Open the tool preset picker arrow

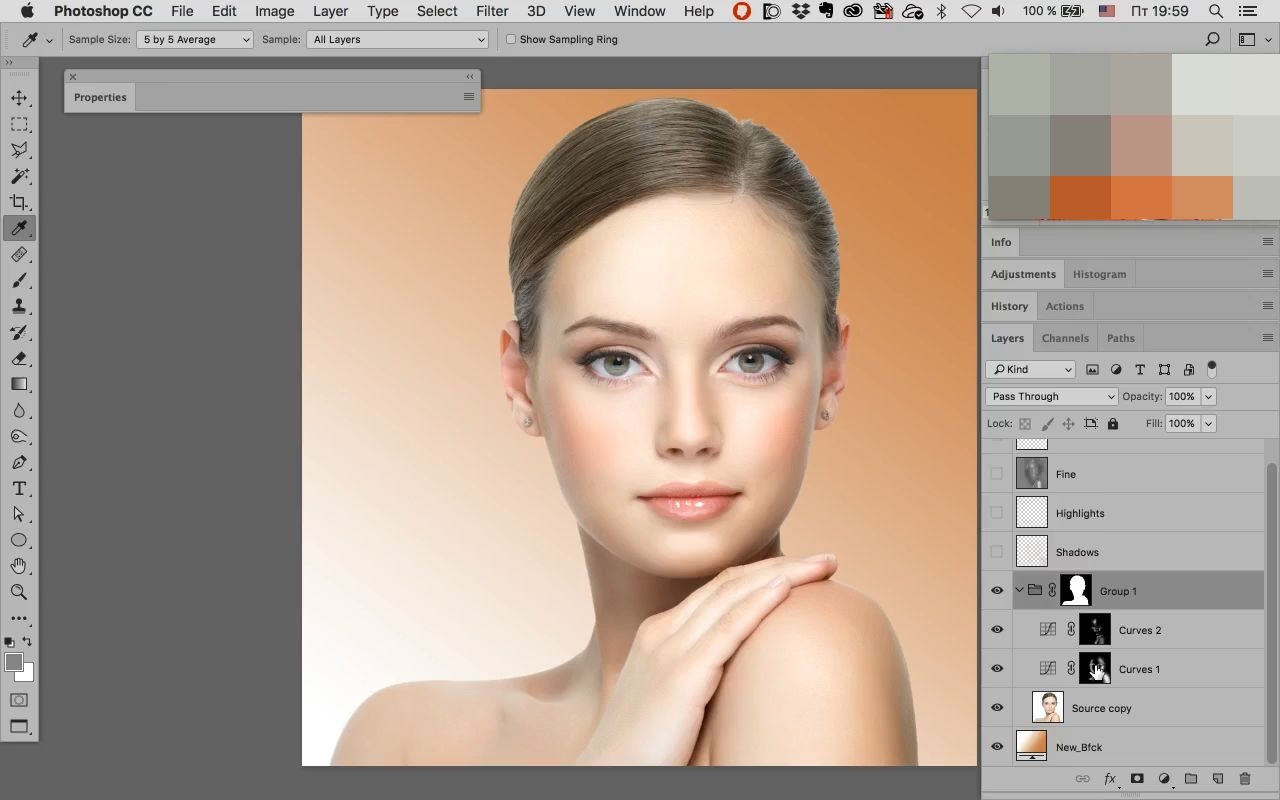click(x=49, y=40)
